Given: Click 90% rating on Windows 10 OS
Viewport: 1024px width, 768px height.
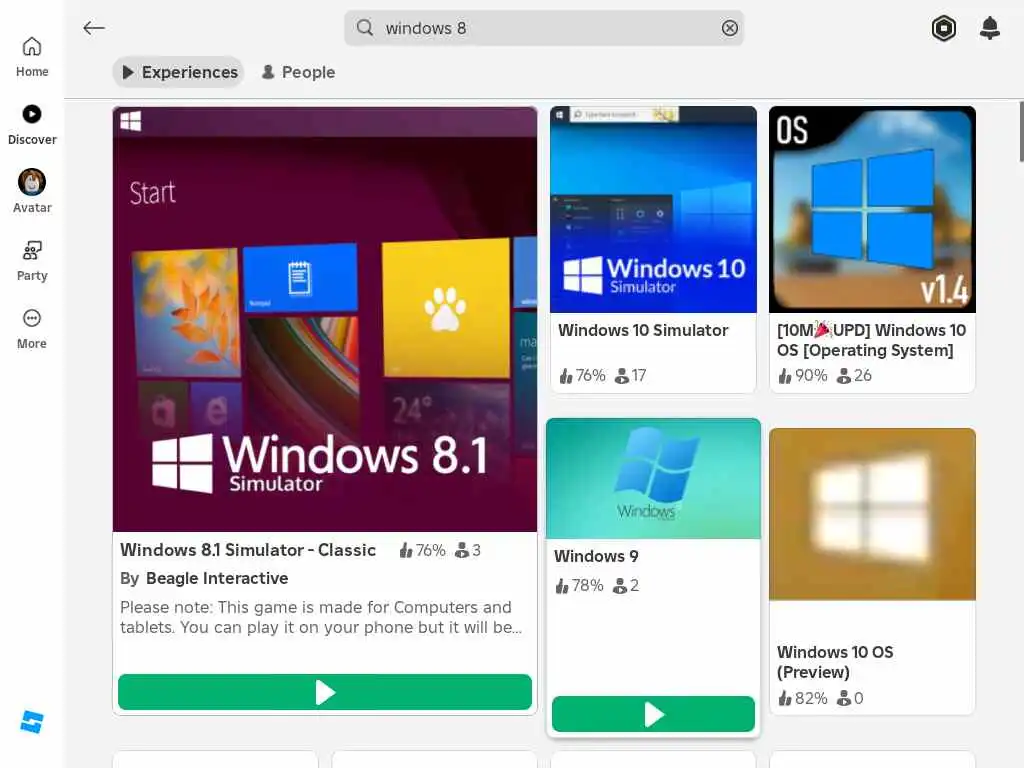Looking at the screenshot, I should coord(803,376).
